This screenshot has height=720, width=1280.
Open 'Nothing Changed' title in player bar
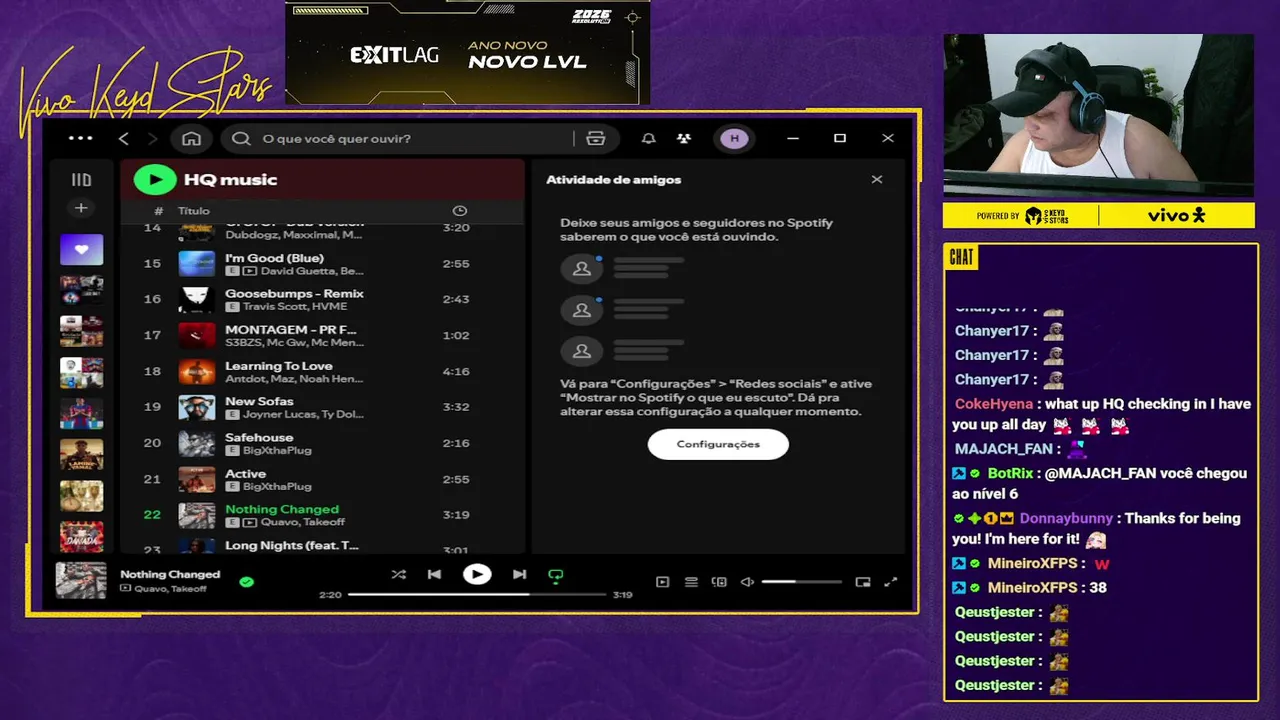(170, 574)
